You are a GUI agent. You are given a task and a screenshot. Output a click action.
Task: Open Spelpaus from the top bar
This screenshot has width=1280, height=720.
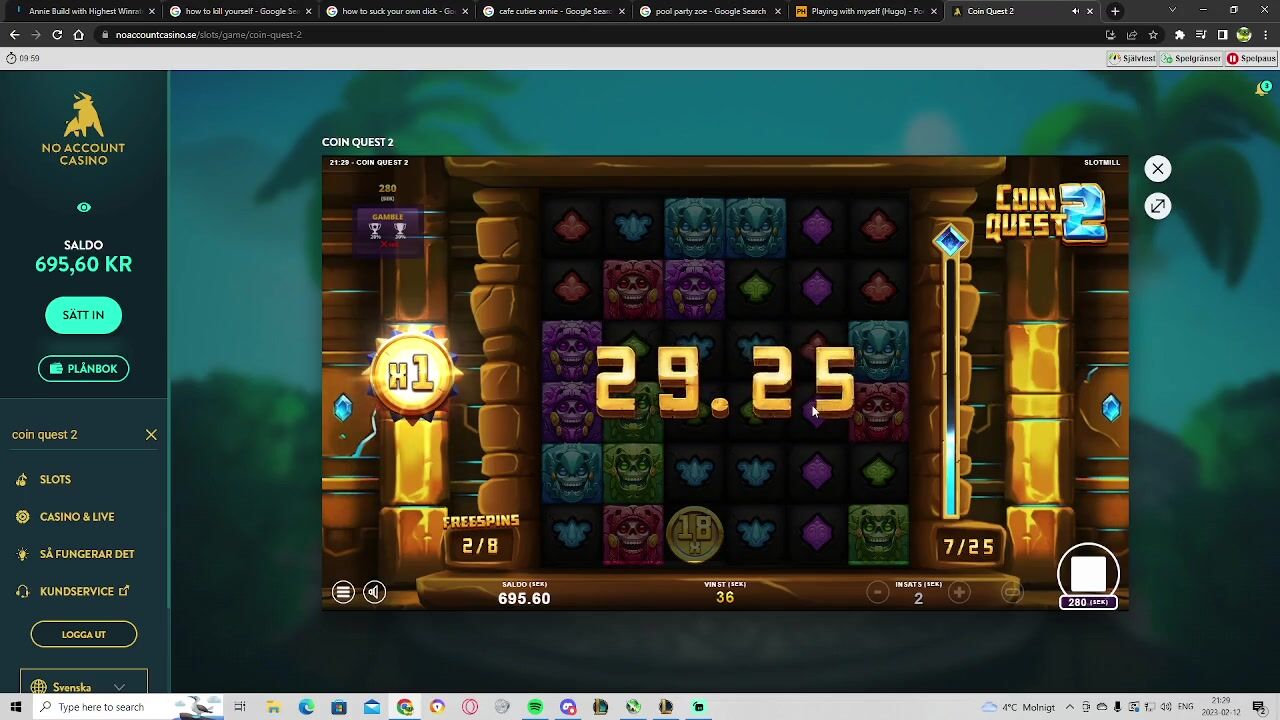coord(1251,58)
